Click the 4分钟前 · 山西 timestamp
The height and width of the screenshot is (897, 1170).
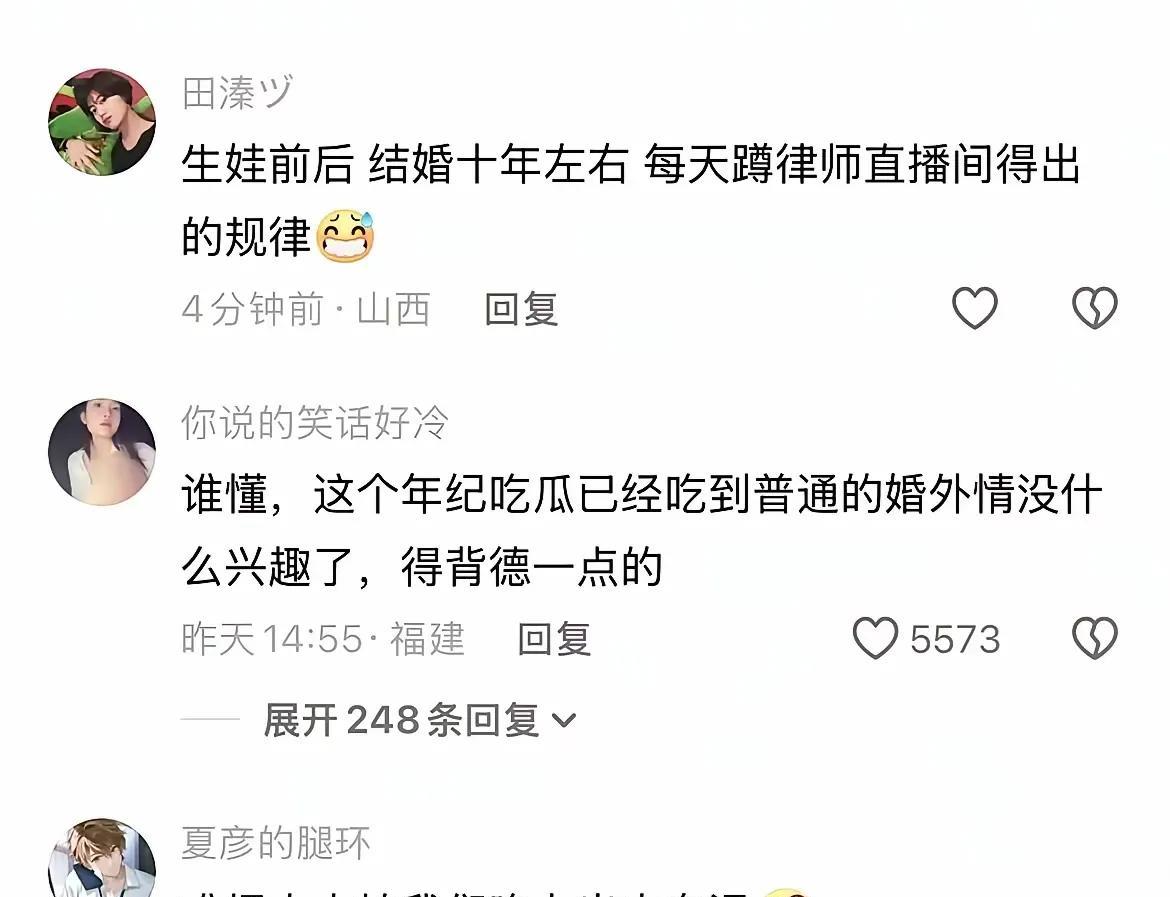point(306,309)
